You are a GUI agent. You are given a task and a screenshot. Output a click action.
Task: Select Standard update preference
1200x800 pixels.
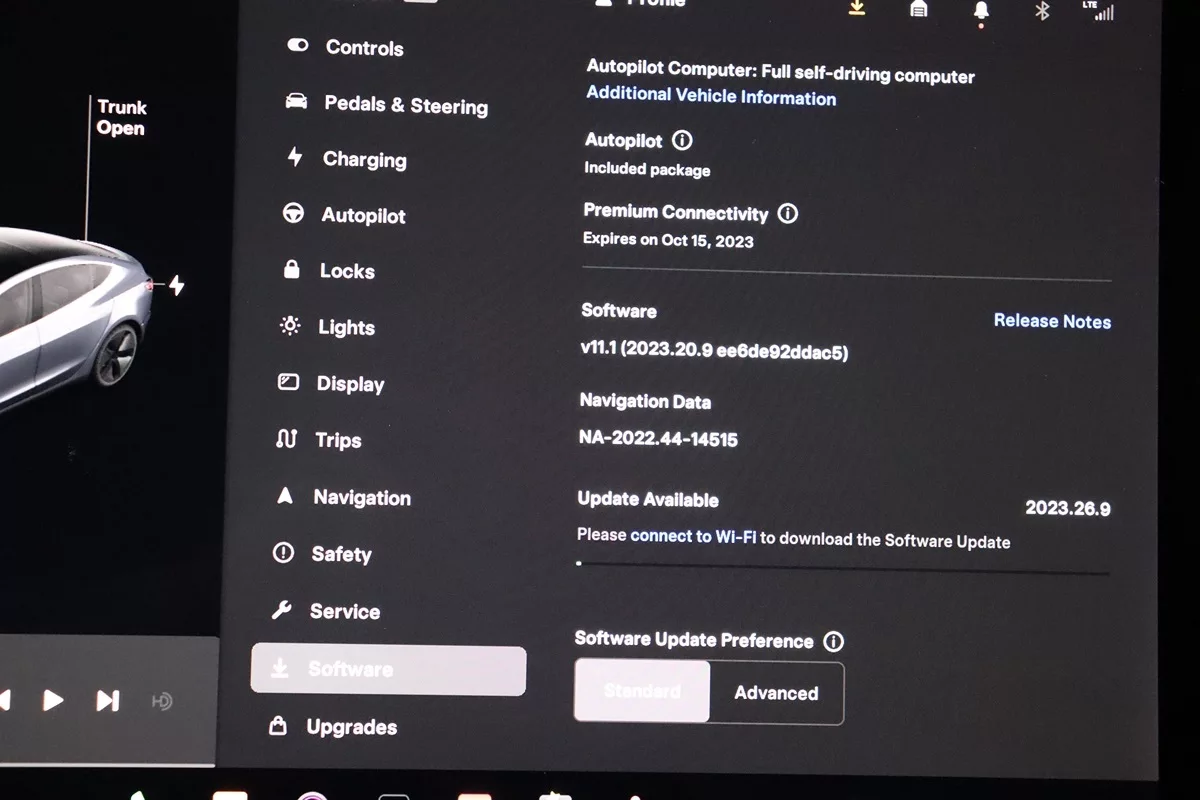(642, 691)
